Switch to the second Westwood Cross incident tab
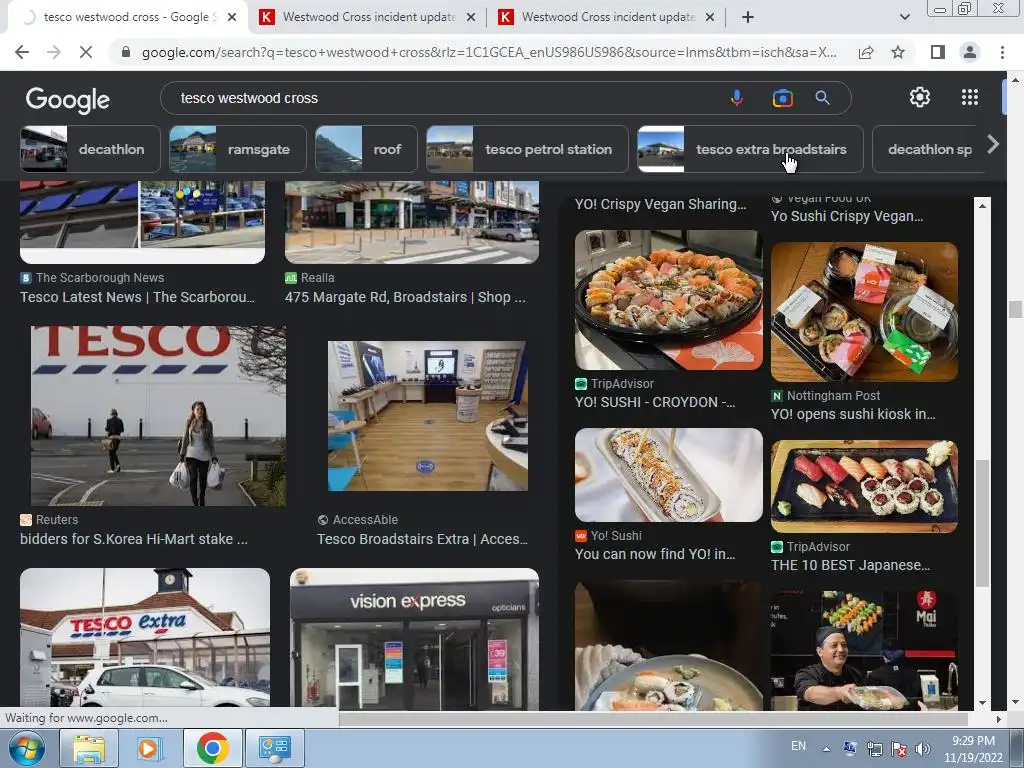 [x=605, y=17]
